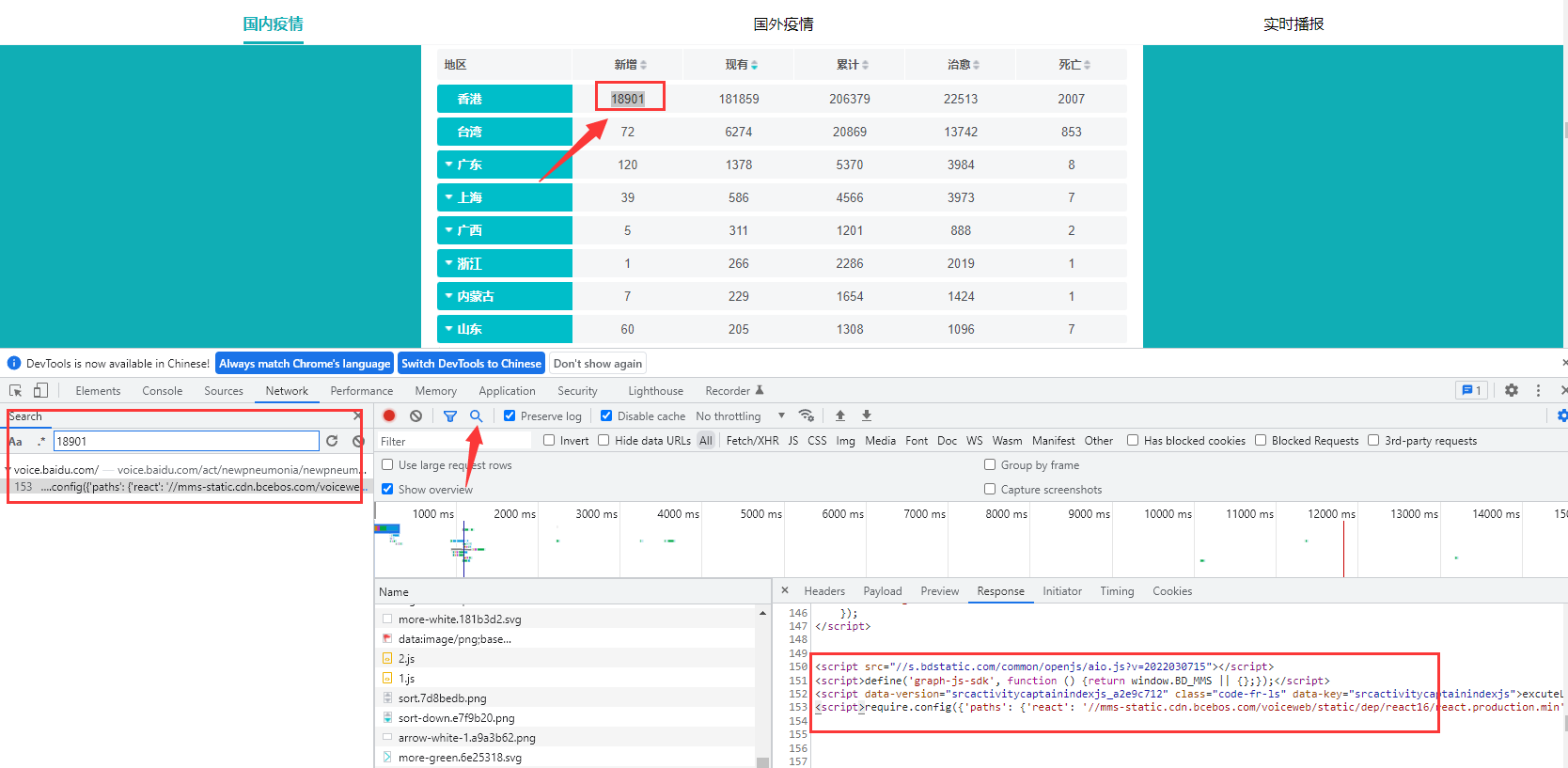The width and height of the screenshot is (1568, 768).
Task: Refresh search results in Search pane
Action: point(332,441)
